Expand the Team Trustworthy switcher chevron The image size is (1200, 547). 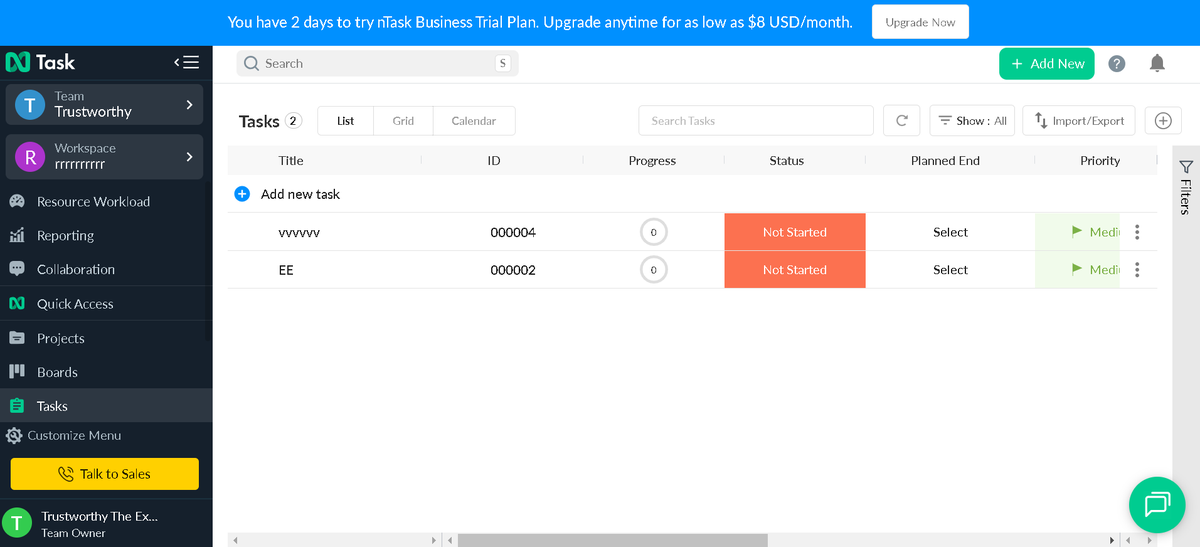(190, 104)
